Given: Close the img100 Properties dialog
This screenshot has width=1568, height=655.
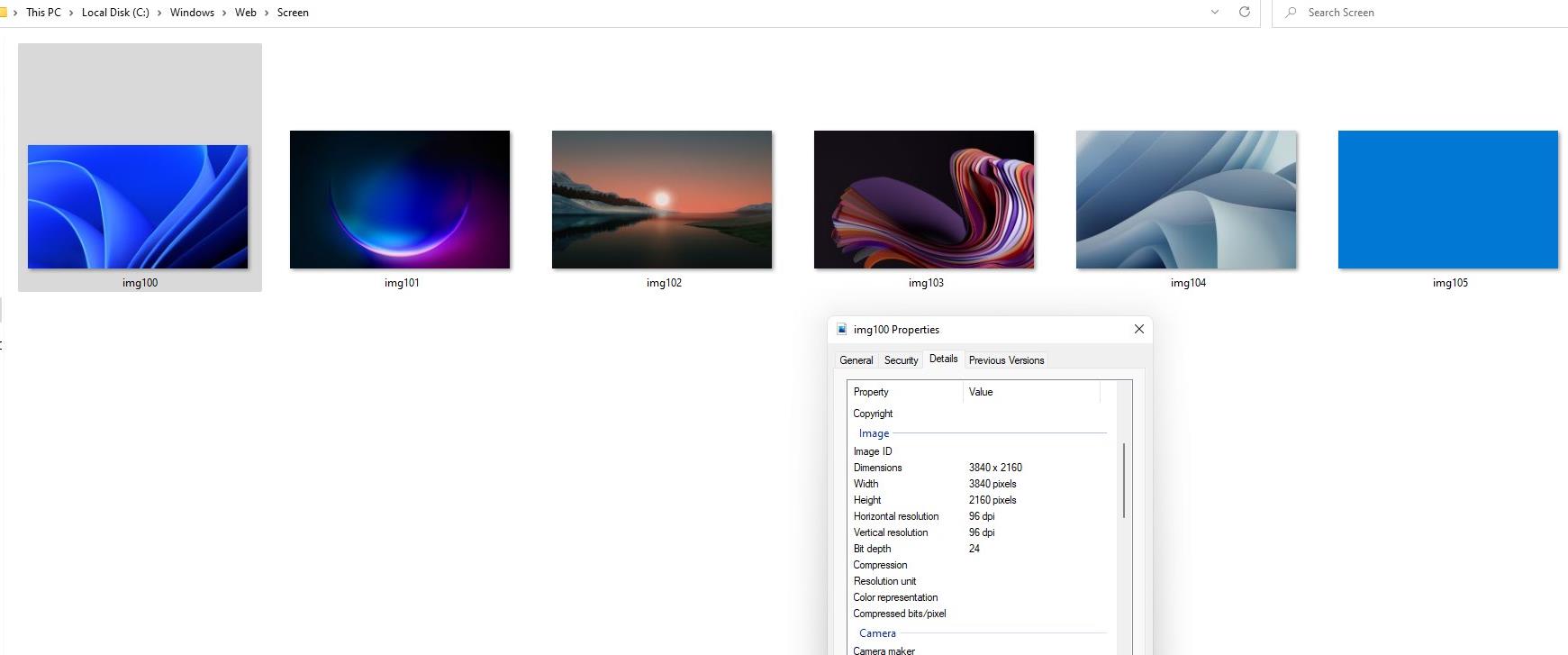Looking at the screenshot, I should (x=1138, y=329).
